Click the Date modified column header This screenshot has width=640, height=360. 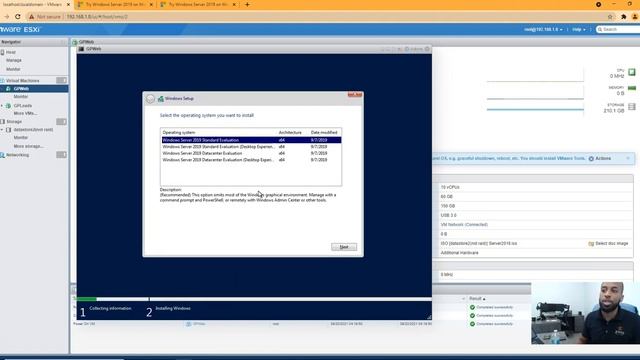coord(324,133)
